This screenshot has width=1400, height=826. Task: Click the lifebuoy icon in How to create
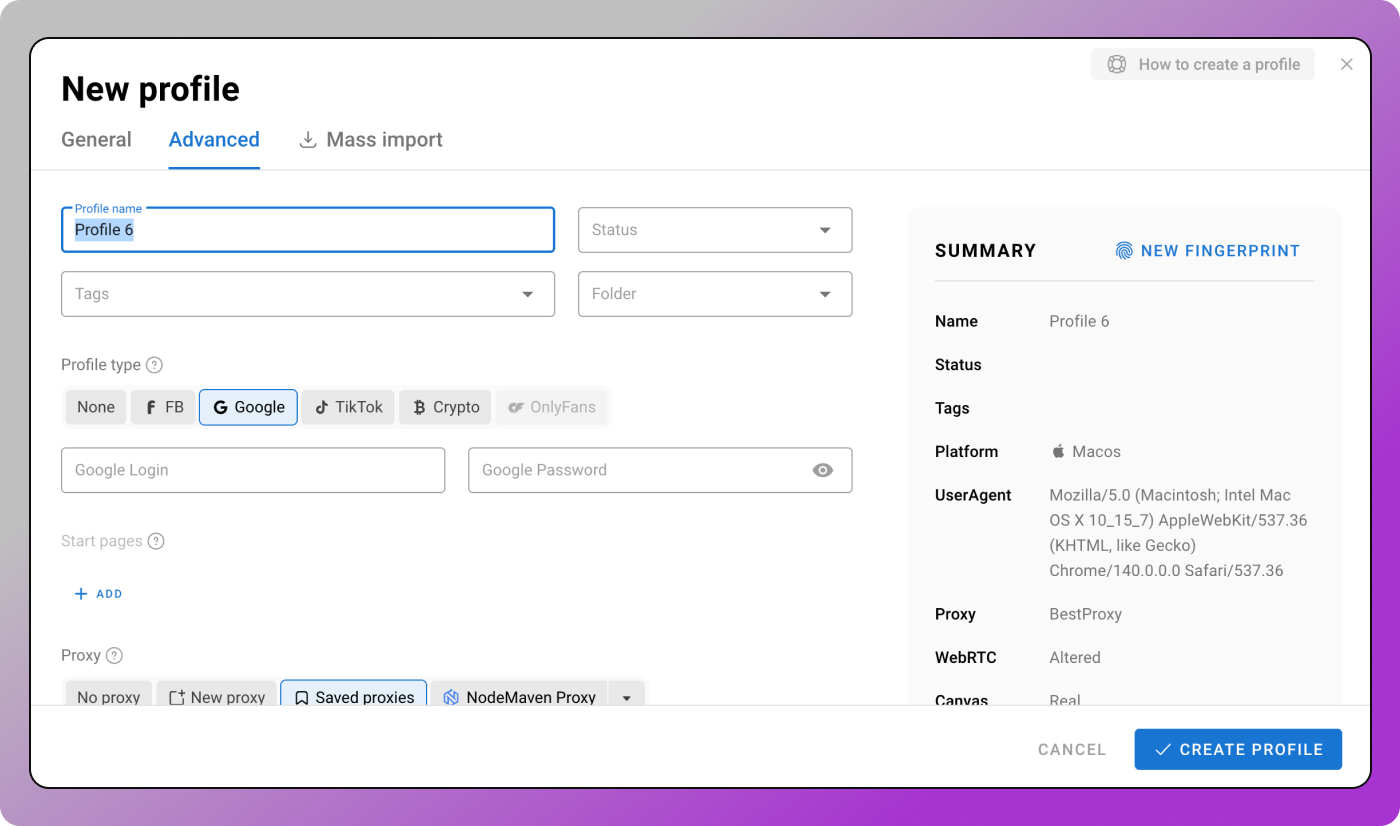(1116, 64)
